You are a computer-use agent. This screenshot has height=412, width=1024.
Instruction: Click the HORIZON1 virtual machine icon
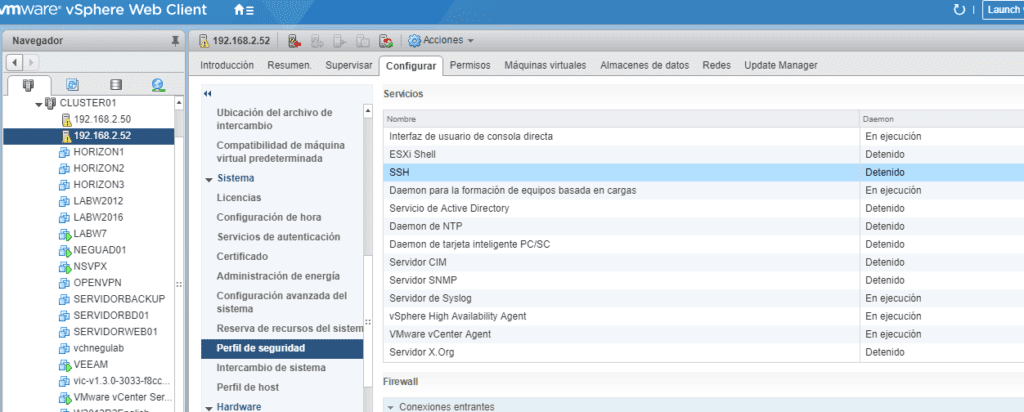click(65, 152)
